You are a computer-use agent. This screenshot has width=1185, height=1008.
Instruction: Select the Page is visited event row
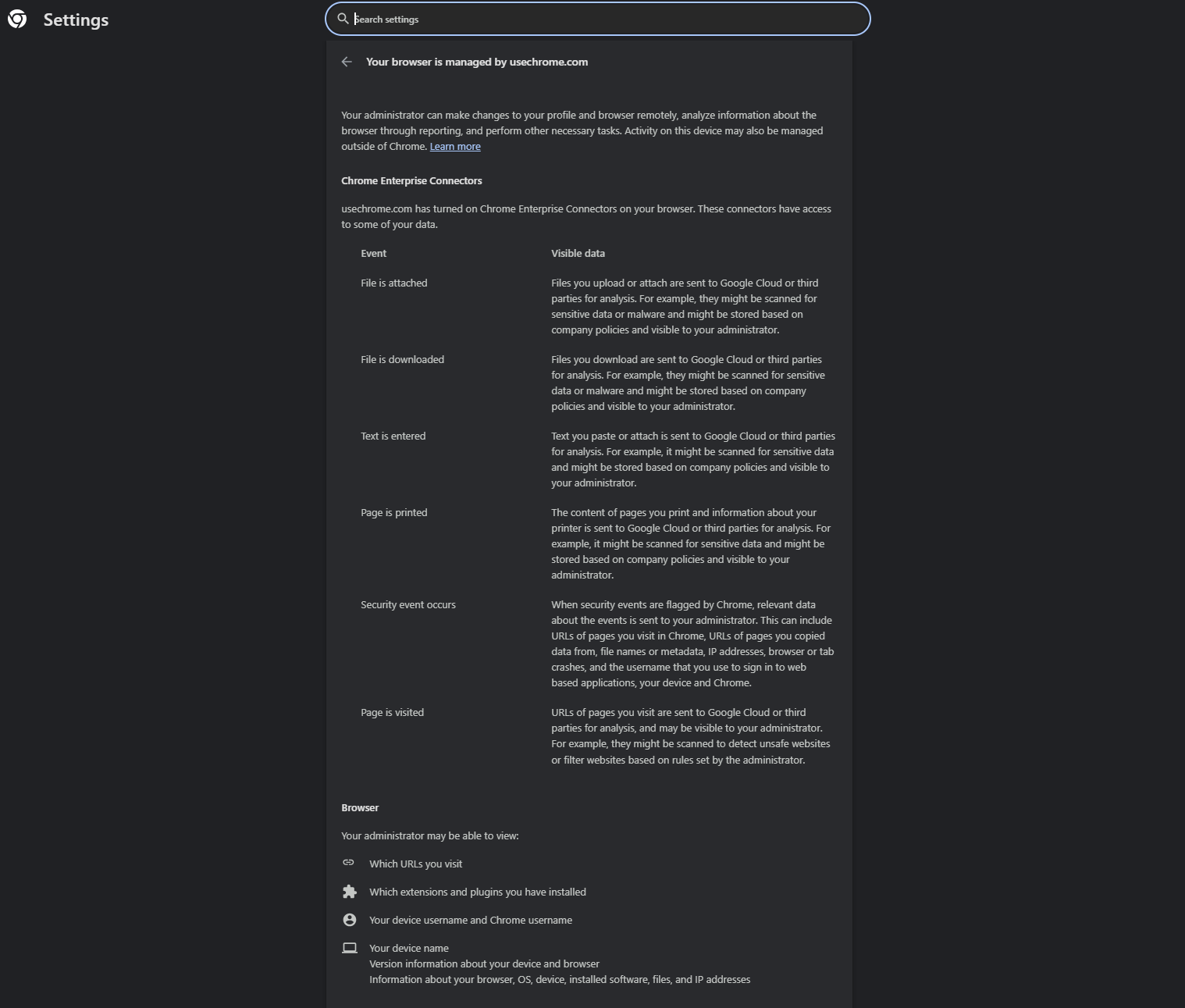[393, 713]
